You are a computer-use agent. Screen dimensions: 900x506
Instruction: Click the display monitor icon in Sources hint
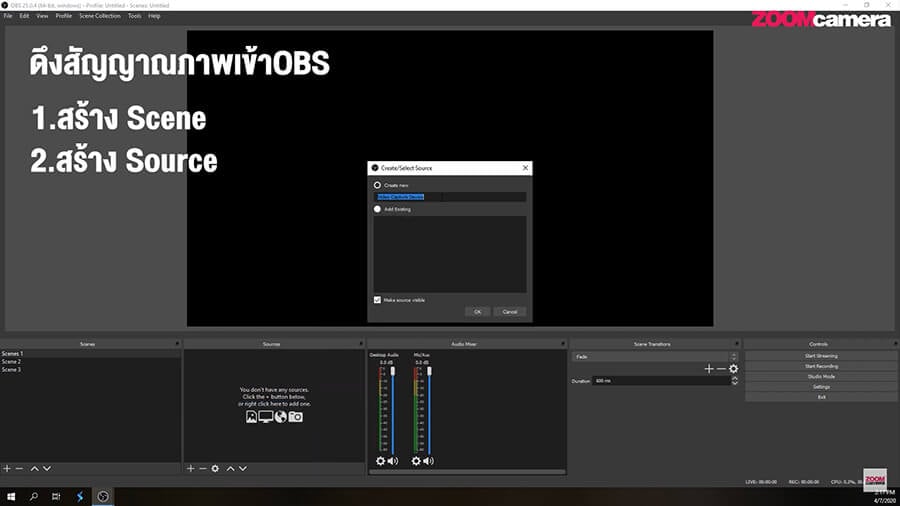pyautogui.click(x=266, y=417)
